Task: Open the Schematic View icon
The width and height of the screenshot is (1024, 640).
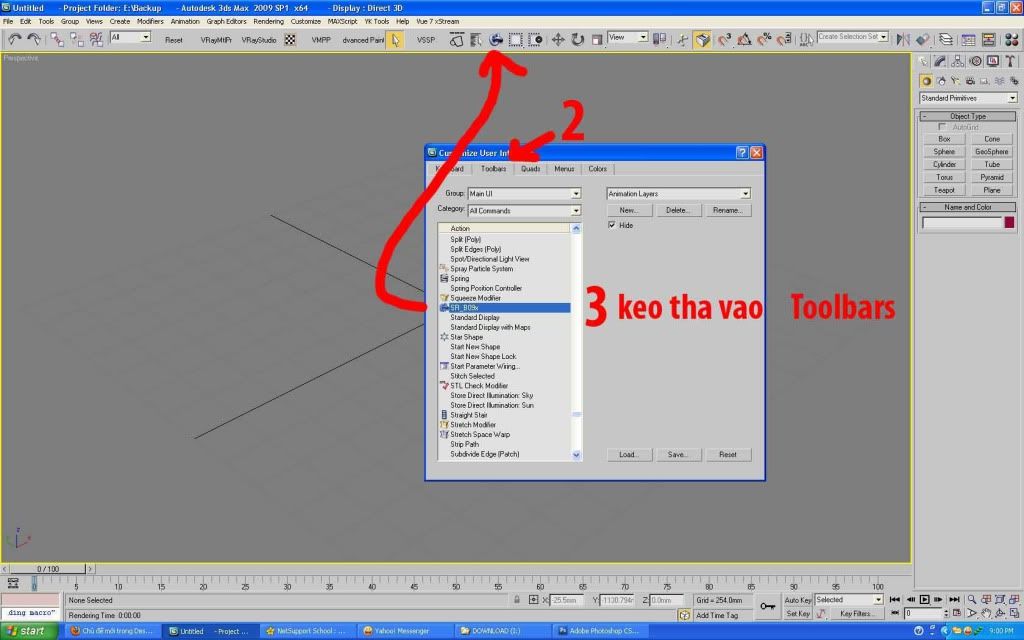Action: tap(989, 40)
